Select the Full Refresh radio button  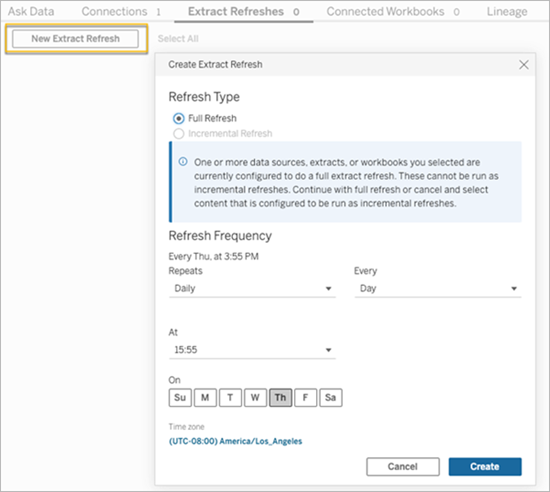[x=179, y=119]
